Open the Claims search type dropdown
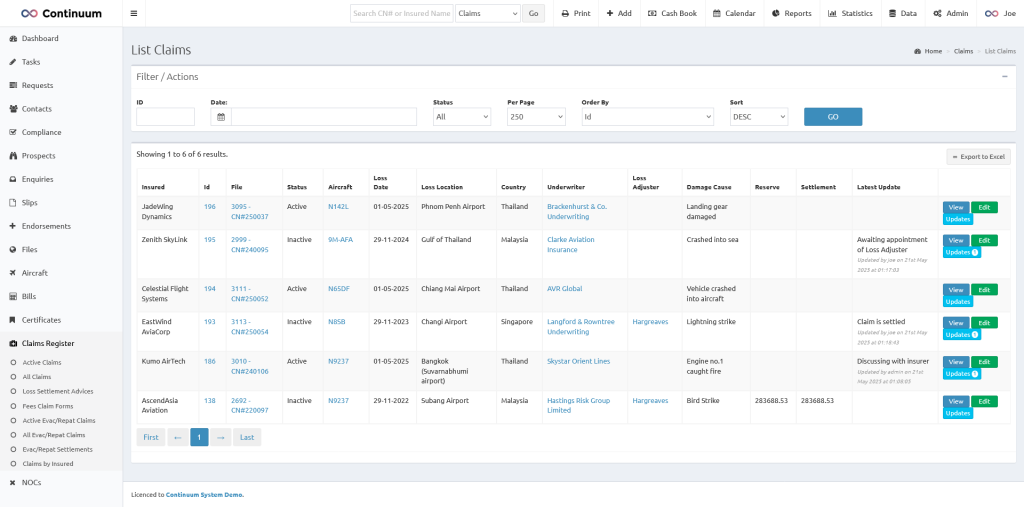Screen dimensions: 1024x507 click(488, 13)
